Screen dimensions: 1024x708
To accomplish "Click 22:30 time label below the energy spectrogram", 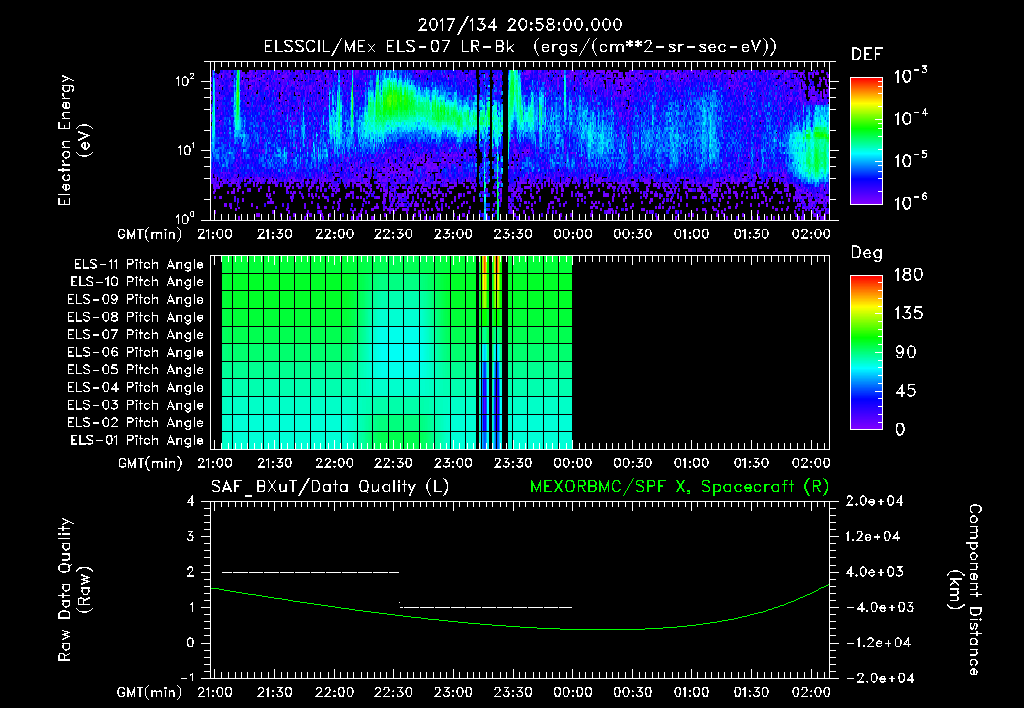I will [x=393, y=234].
